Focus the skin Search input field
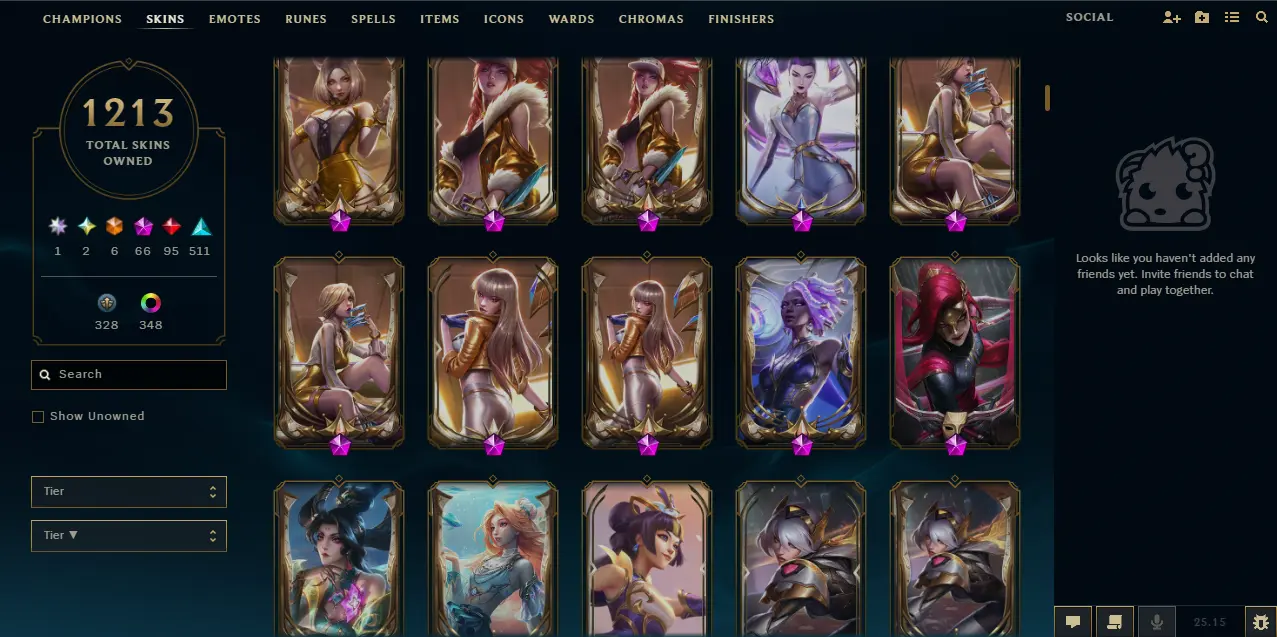This screenshot has height=637, width=1277. pos(129,375)
